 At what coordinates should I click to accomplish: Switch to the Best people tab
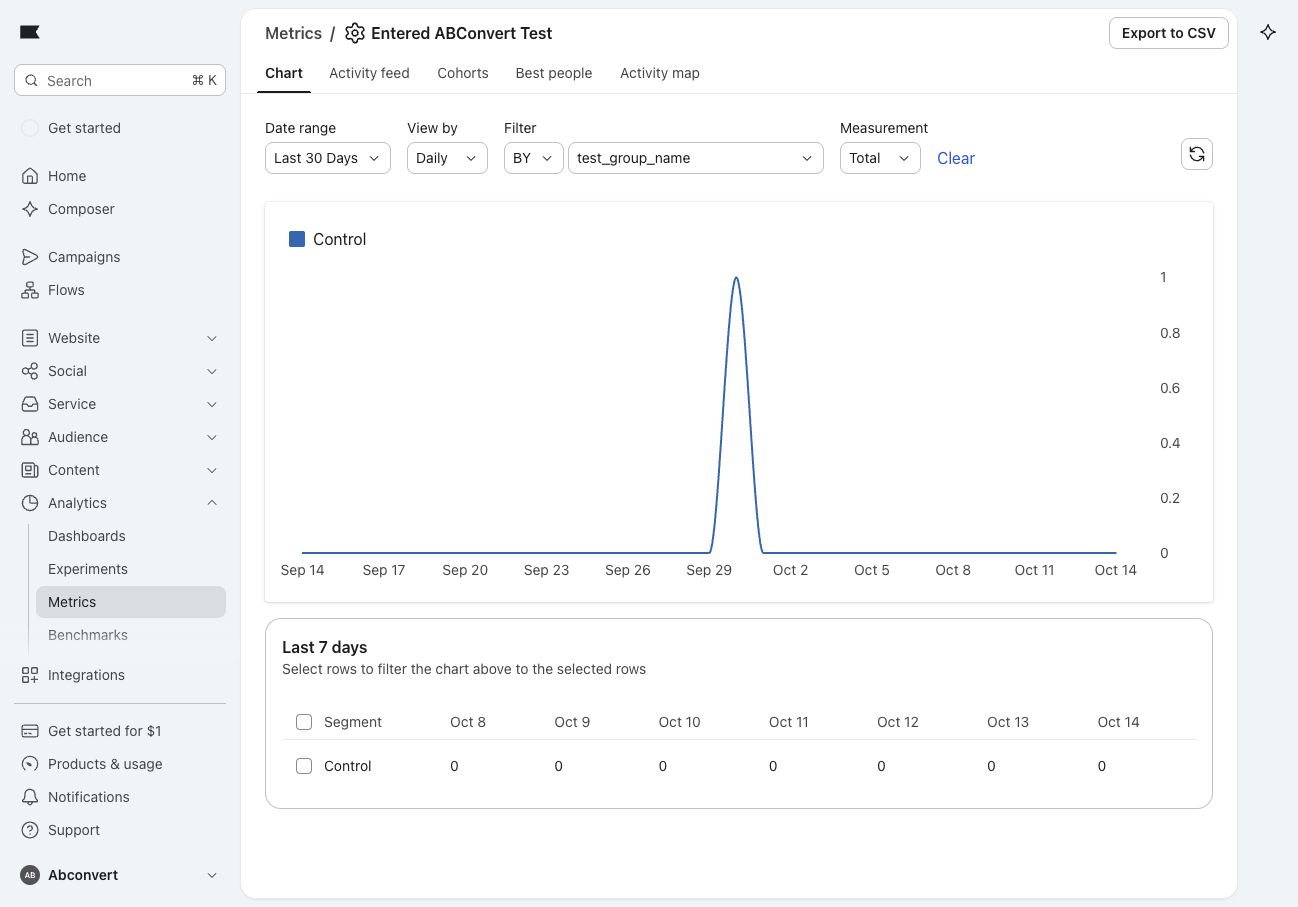click(554, 73)
